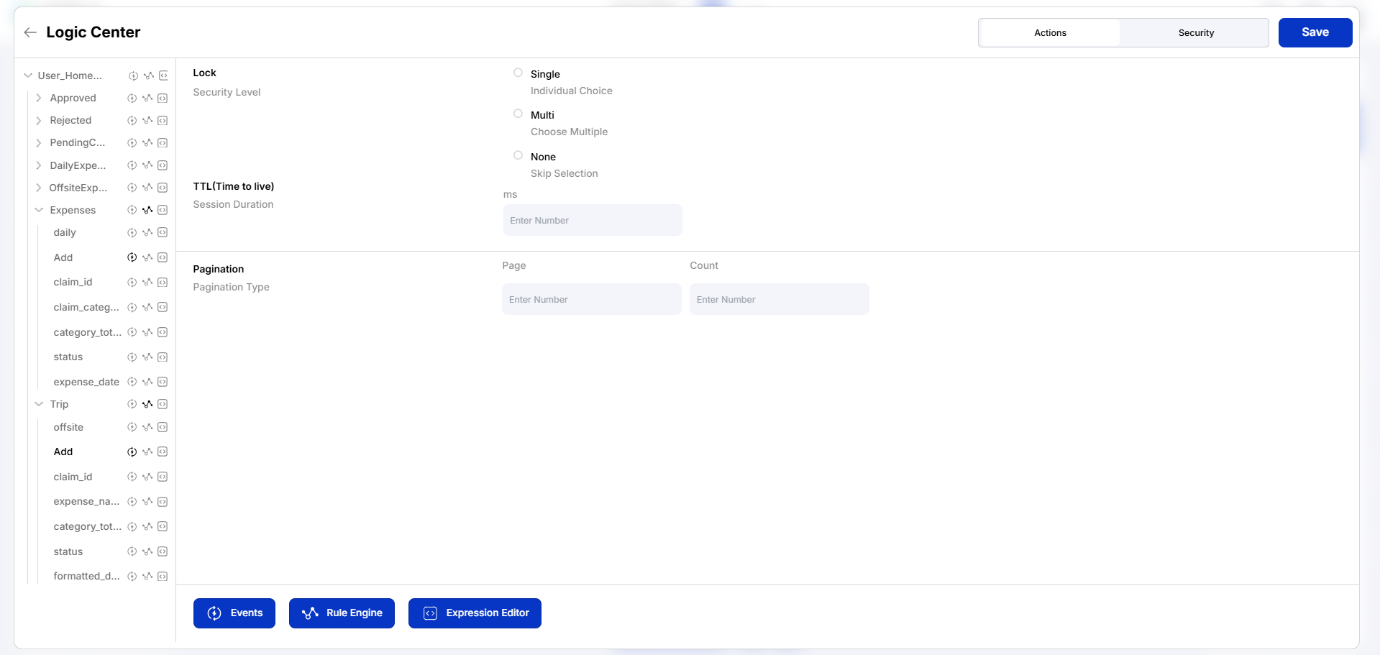Screen dimensions: 1380x655
Task: Open the Events icon for the Expenses node
Action: point(131,210)
